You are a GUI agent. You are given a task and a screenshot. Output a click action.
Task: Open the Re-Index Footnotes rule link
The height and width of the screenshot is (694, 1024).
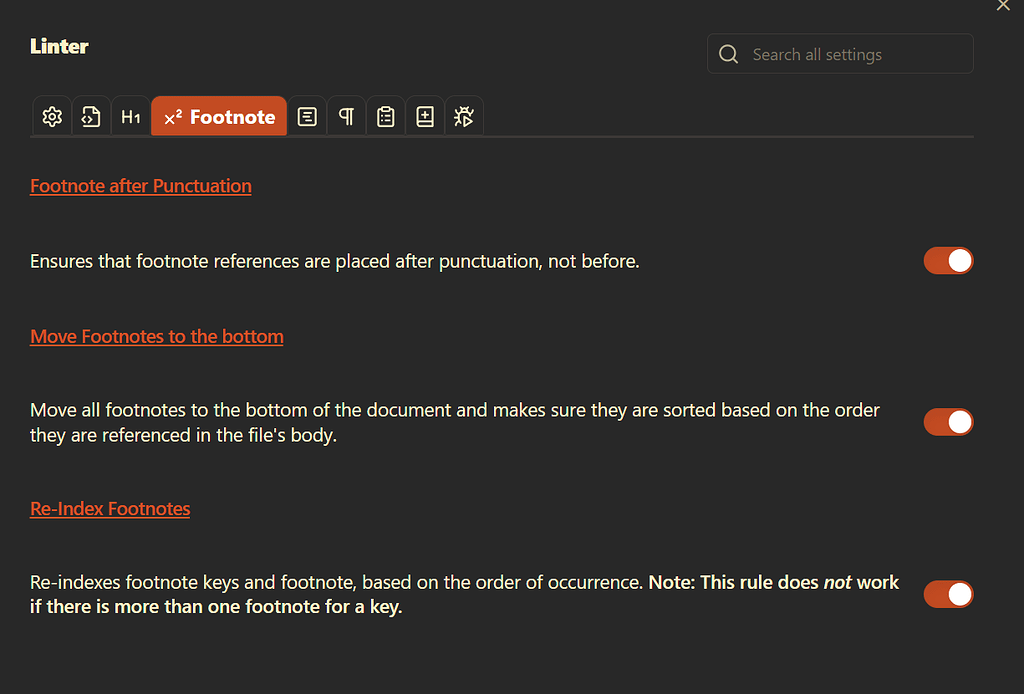coord(110,508)
